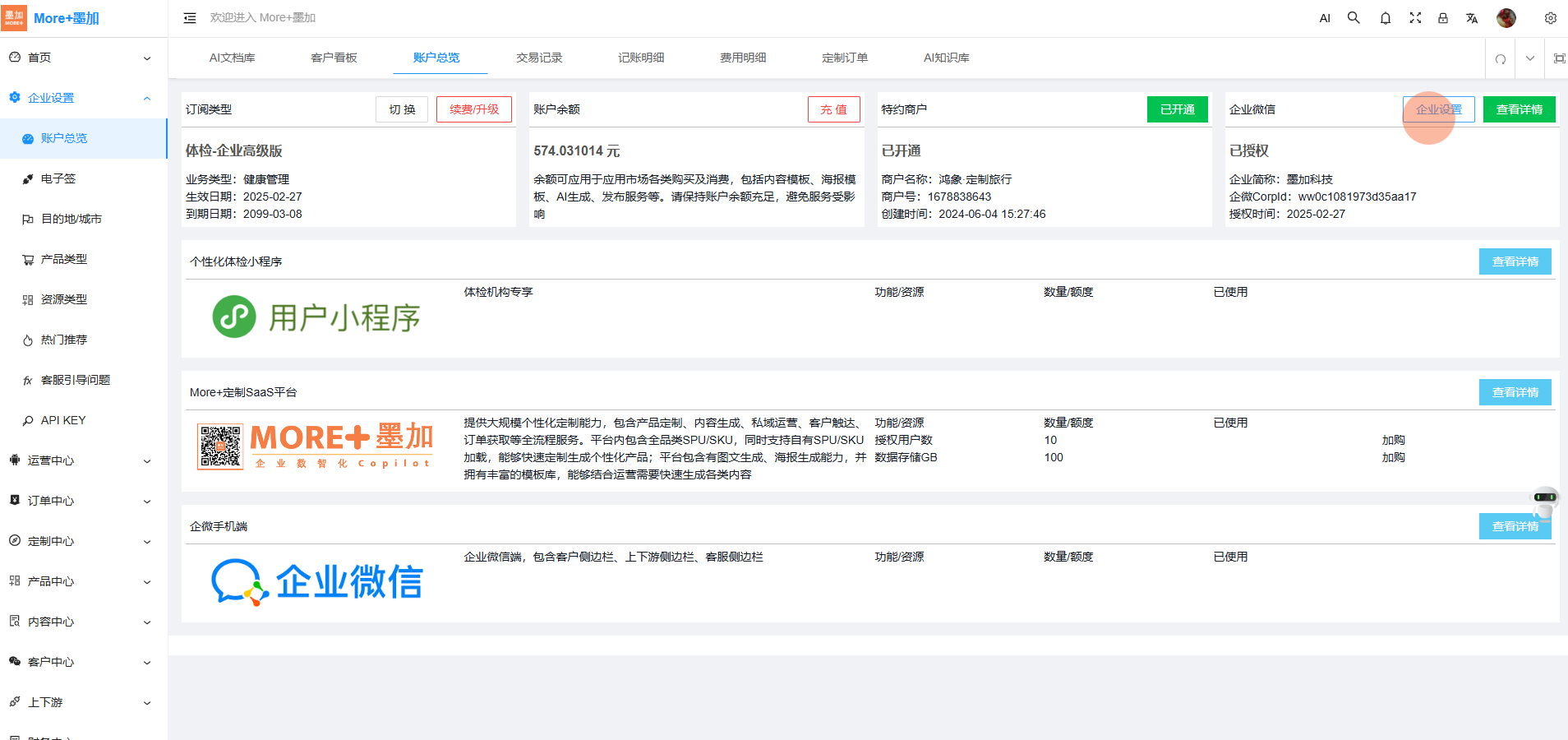Toggle fullscreen mode icon
The height and width of the screenshot is (740, 1568).
tap(1415, 18)
